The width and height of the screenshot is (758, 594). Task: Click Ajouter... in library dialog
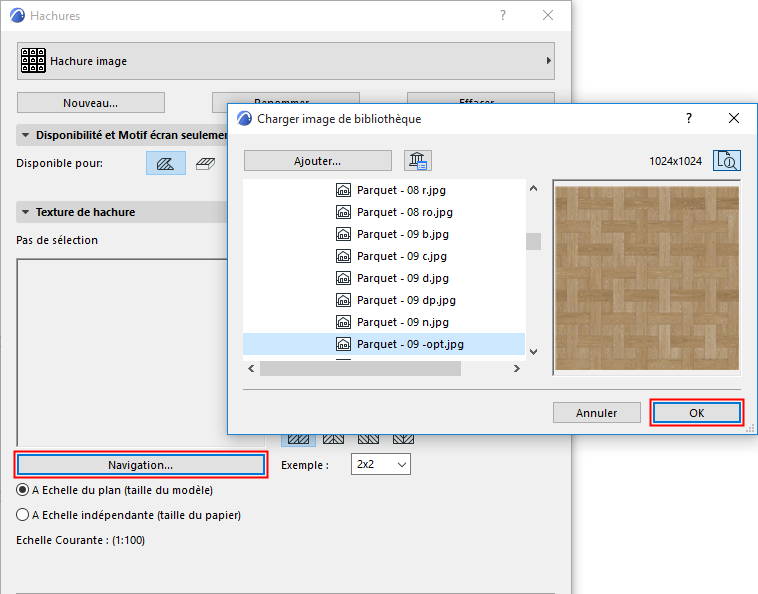[x=318, y=161]
